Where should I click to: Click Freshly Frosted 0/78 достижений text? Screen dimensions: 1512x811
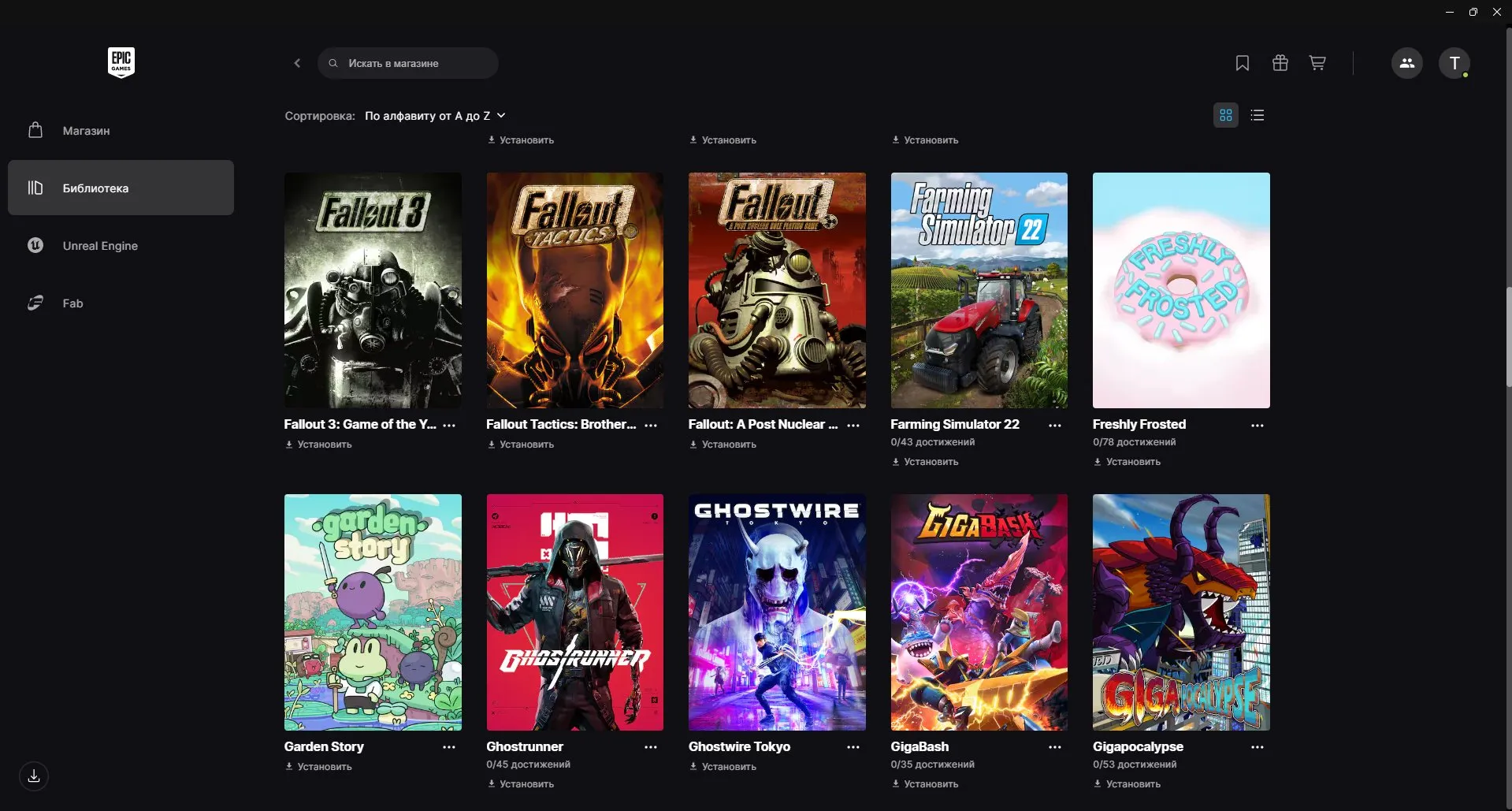coord(1134,442)
